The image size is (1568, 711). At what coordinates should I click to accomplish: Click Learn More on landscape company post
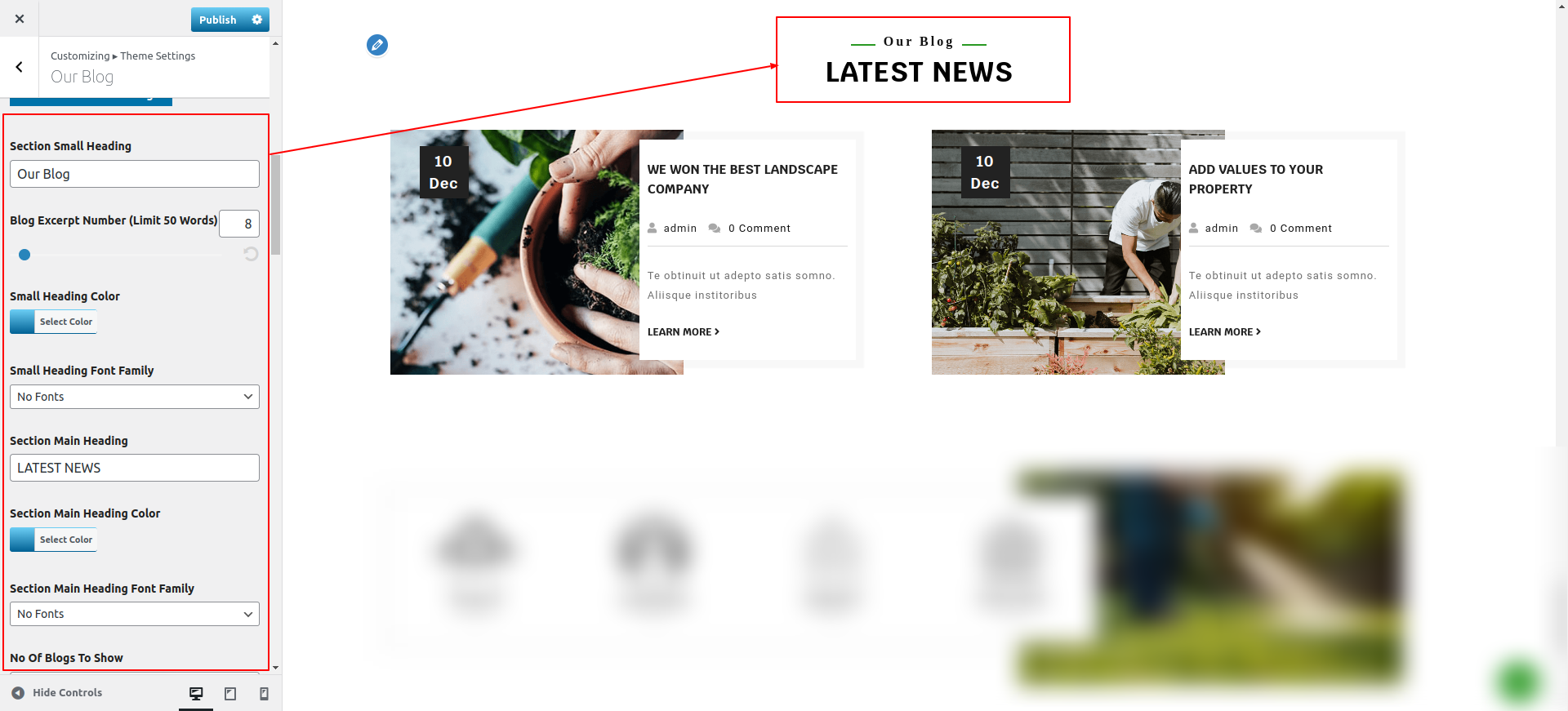(684, 331)
